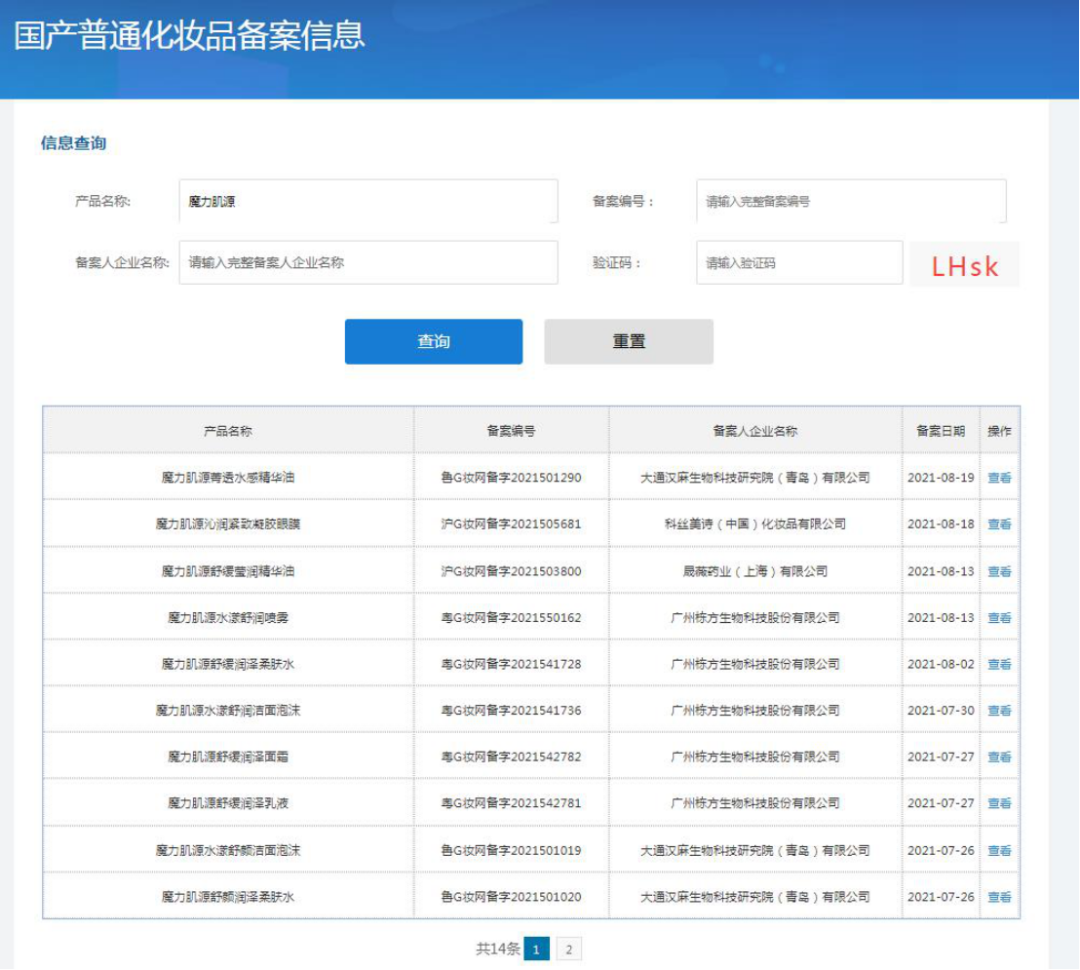Select current page 1 in pagination
Viewport: 1080px width, 970px height.
(x=537, y=949)
